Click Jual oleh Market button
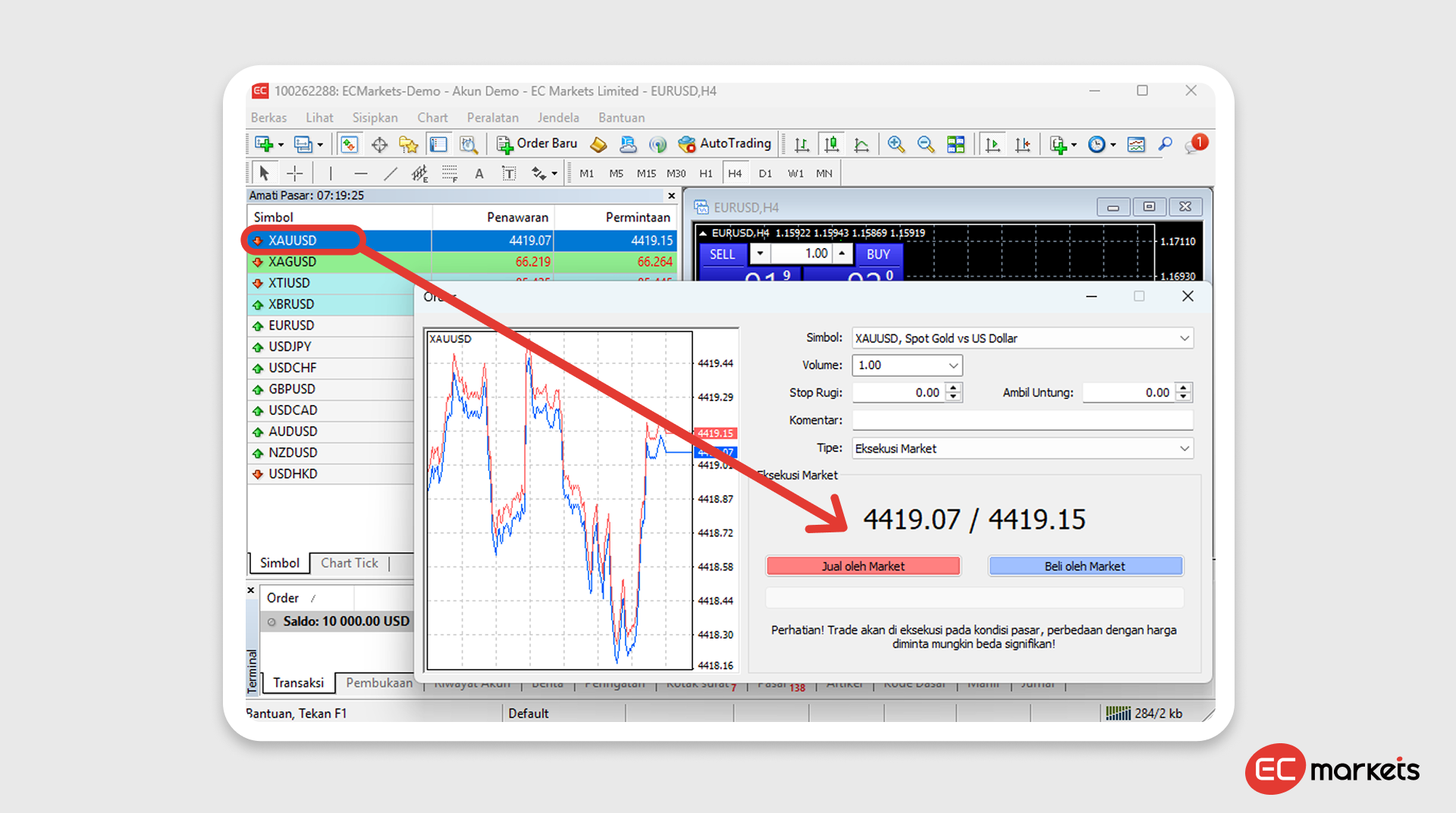The height and width of the screenshot is (813, 1456). point(863,566)
